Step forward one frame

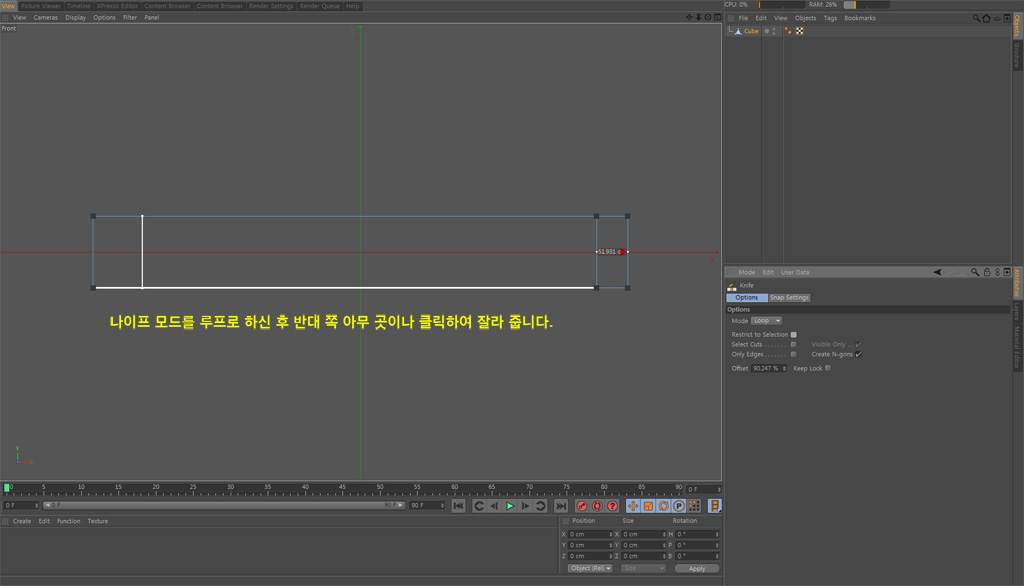(x=525, y=506)
